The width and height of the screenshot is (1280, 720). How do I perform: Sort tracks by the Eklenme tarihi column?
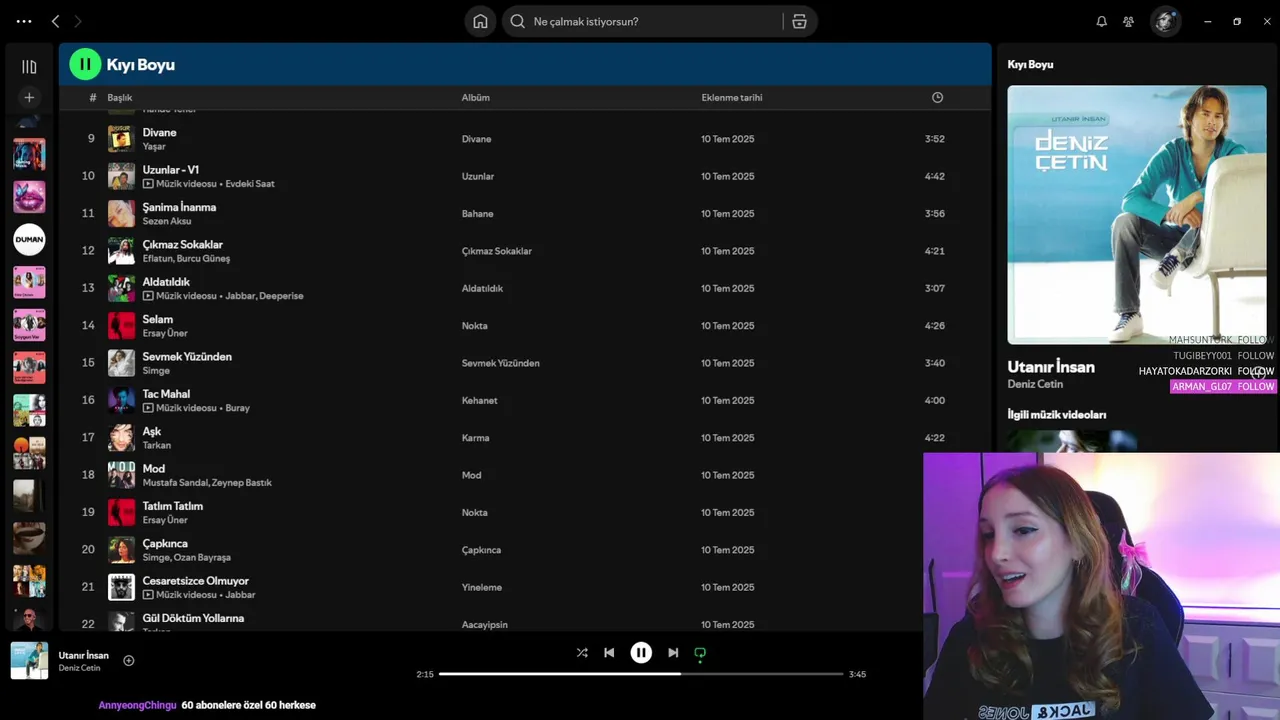(732, 97)
